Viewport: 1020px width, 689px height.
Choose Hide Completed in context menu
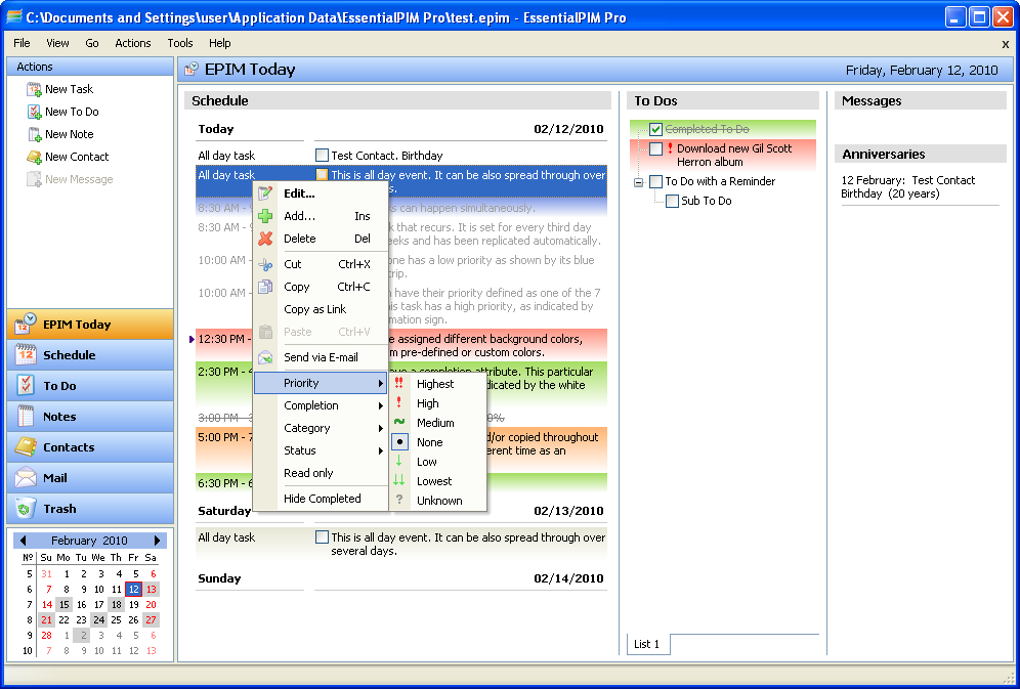tap(320, 498)
